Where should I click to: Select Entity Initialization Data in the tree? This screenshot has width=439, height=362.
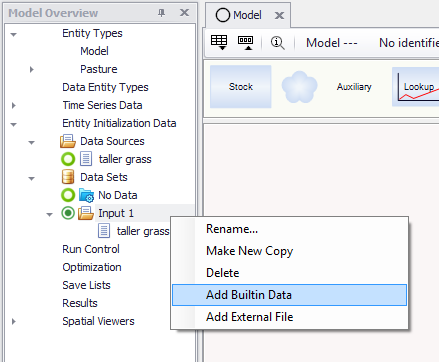pyautogui.click(x=119, y=123)
